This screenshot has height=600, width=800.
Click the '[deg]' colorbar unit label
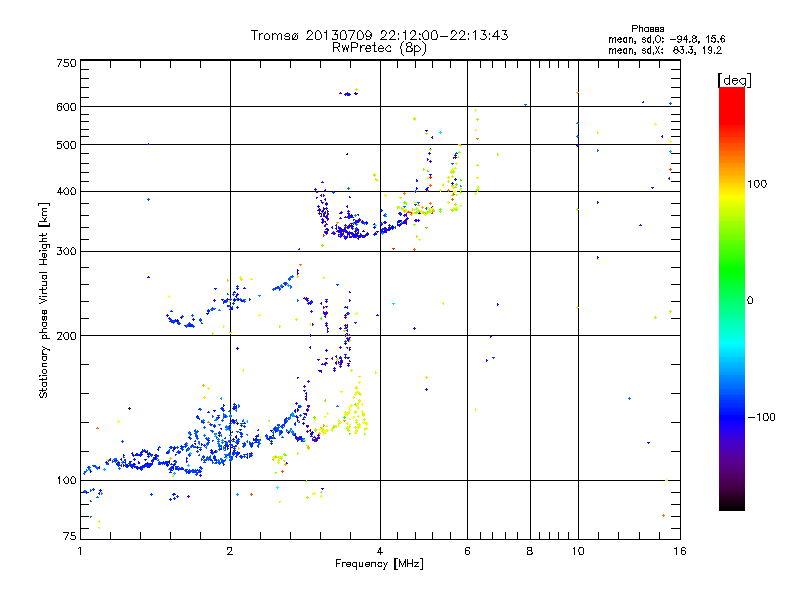click(734, 80)
